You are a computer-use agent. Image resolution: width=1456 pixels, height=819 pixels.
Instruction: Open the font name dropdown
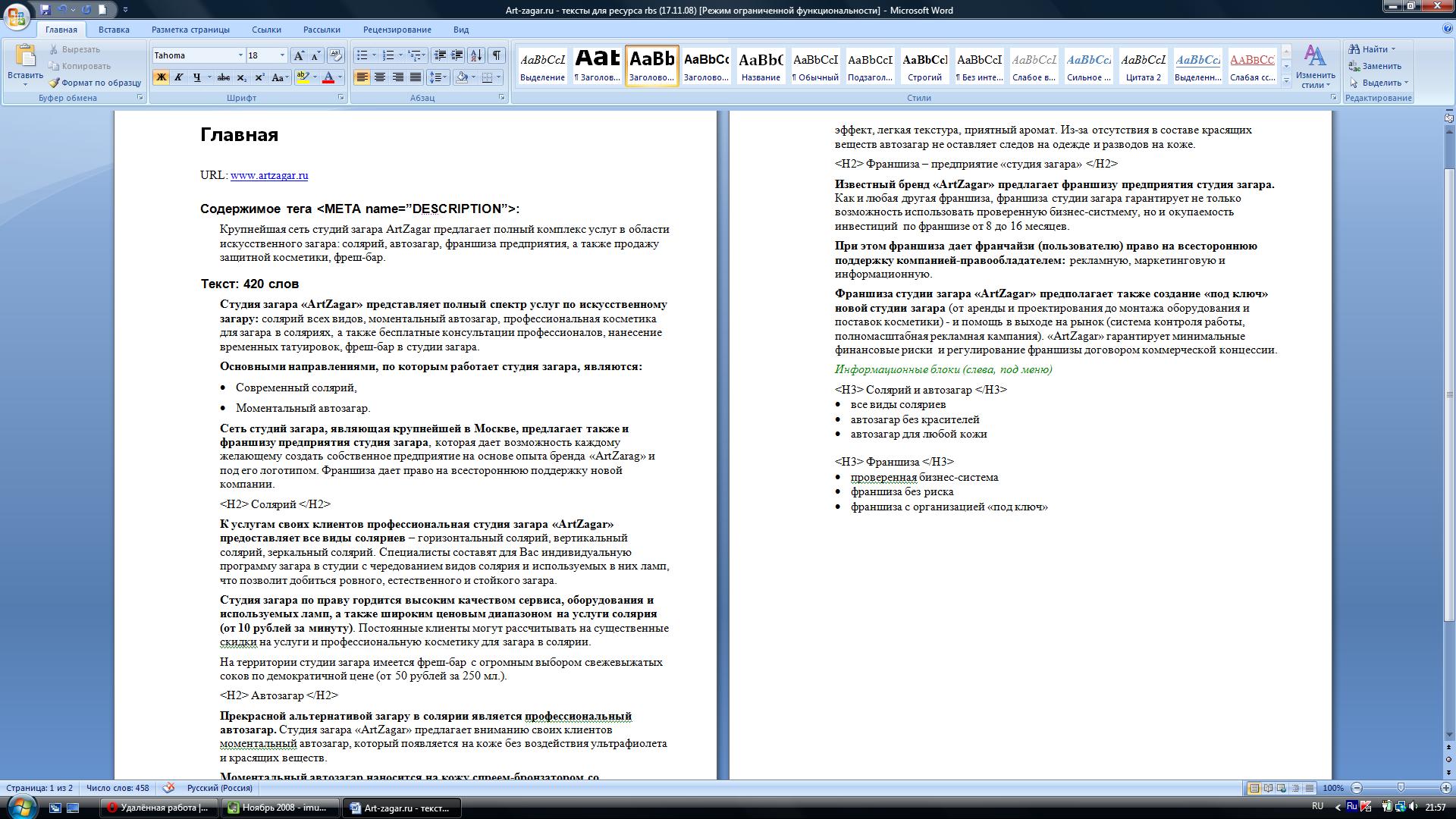pyautogui.click(x=240, y=55)
